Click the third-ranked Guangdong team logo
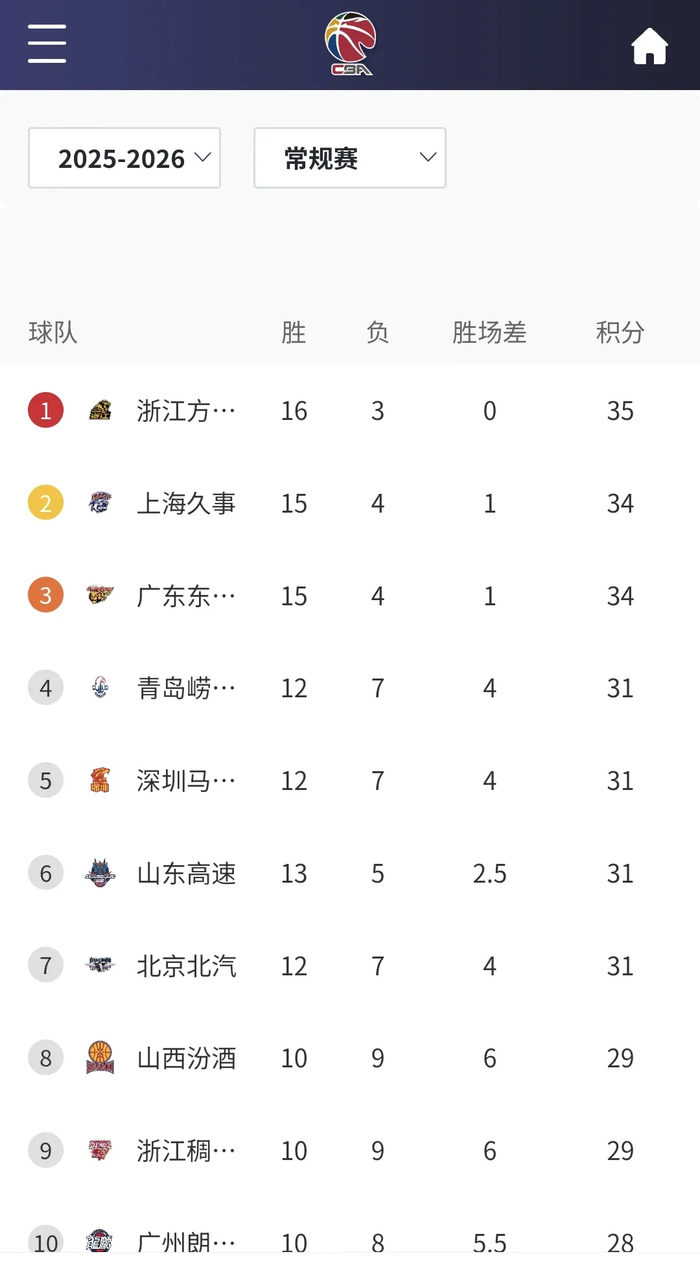Viewport: 700px width, 1265px height. pyautogui.click(x=100, y=595)
